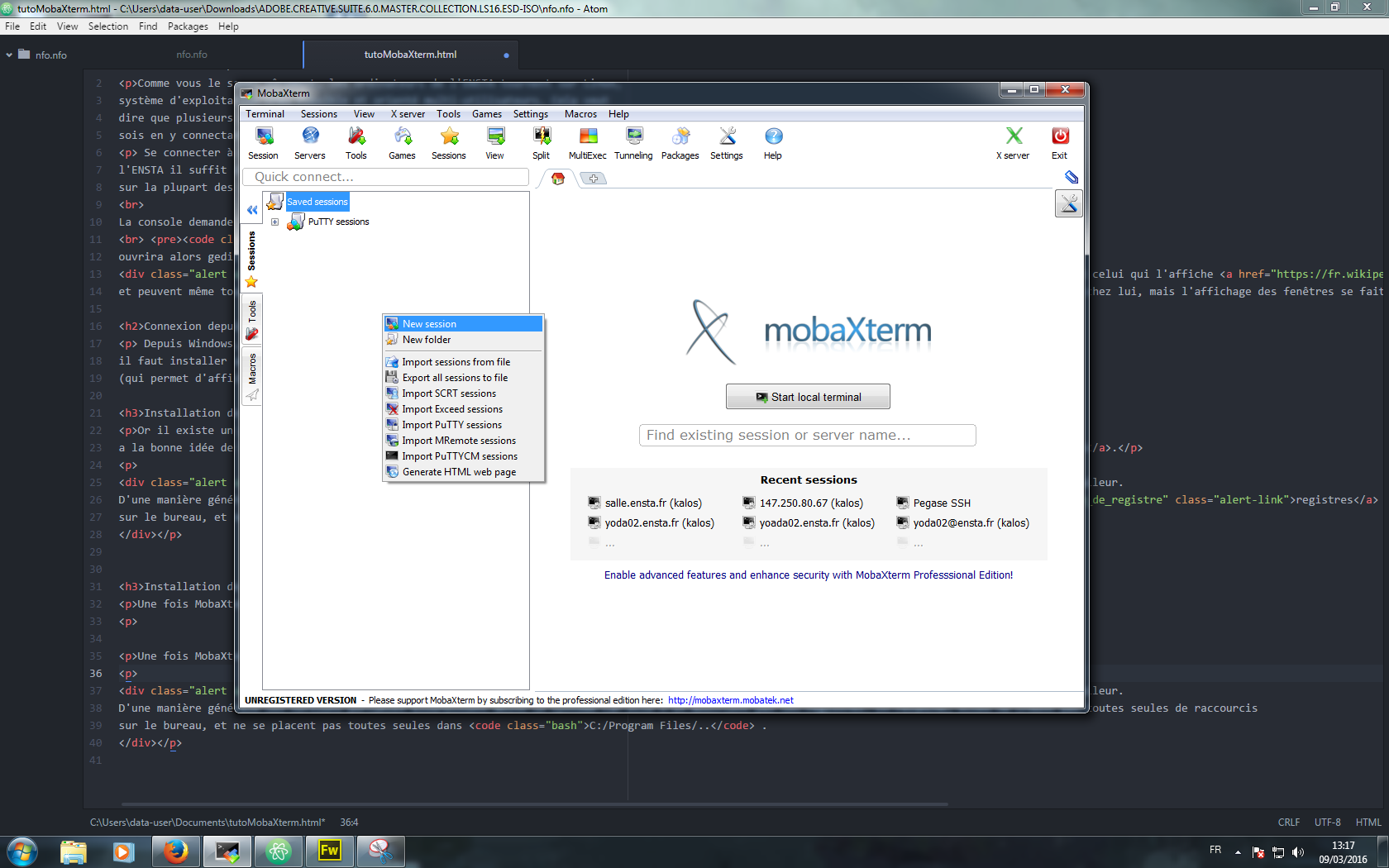
Task: Click the Quick connect input field
Action: point(385,177)
